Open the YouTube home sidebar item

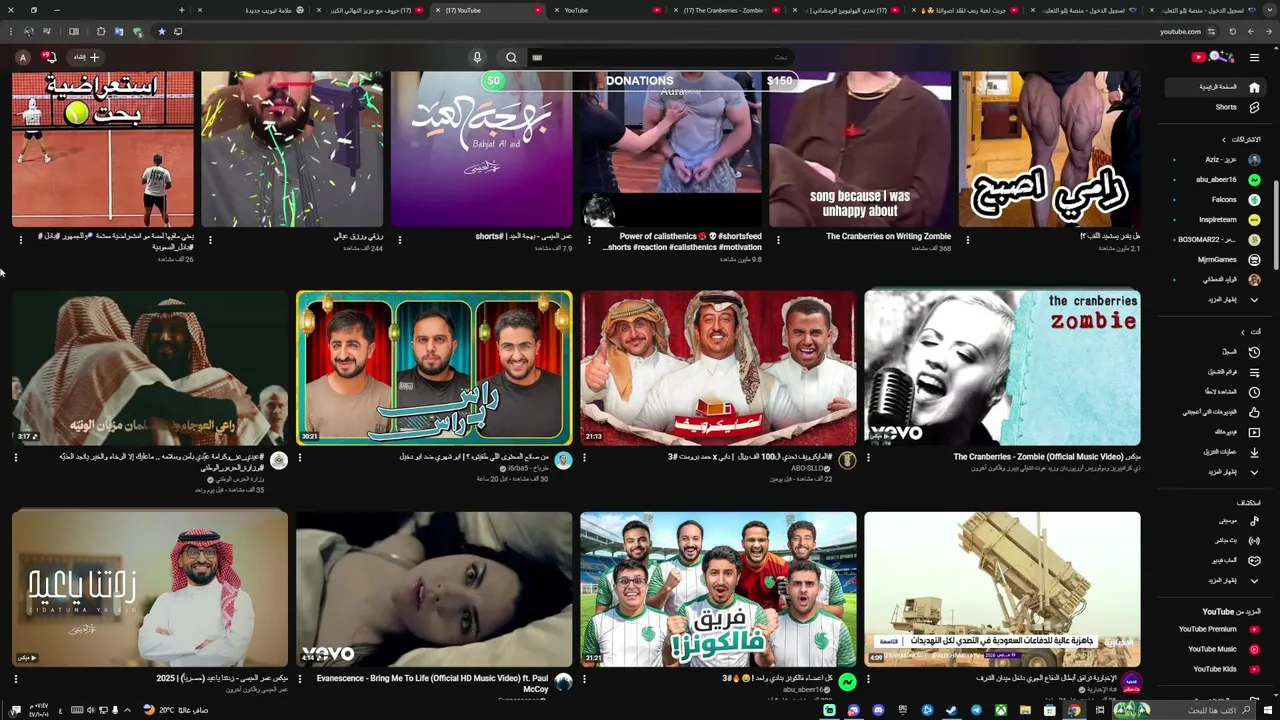click(1216, 87)
